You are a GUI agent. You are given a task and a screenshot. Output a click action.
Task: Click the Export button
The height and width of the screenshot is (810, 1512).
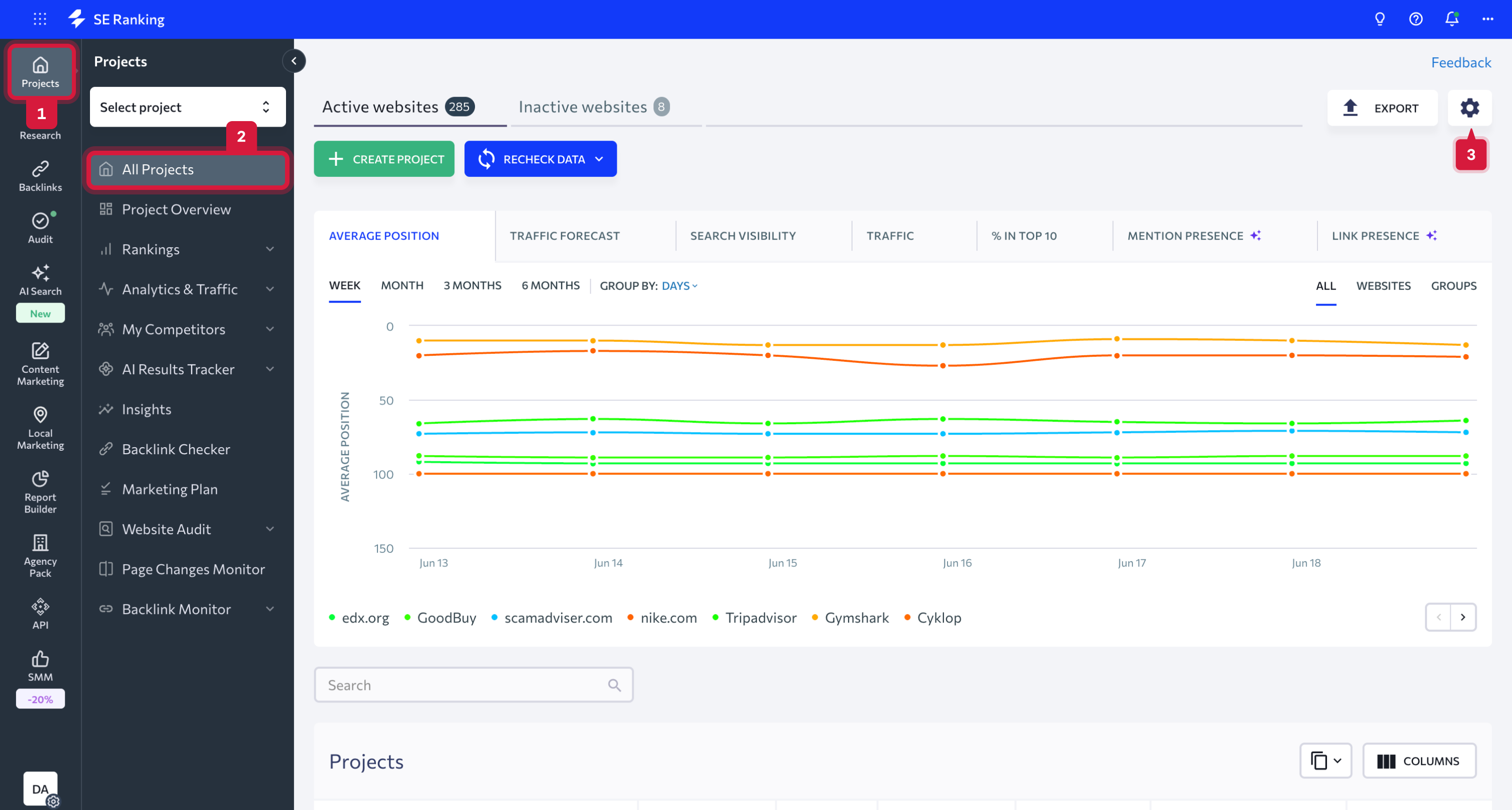coord(1382,108)
